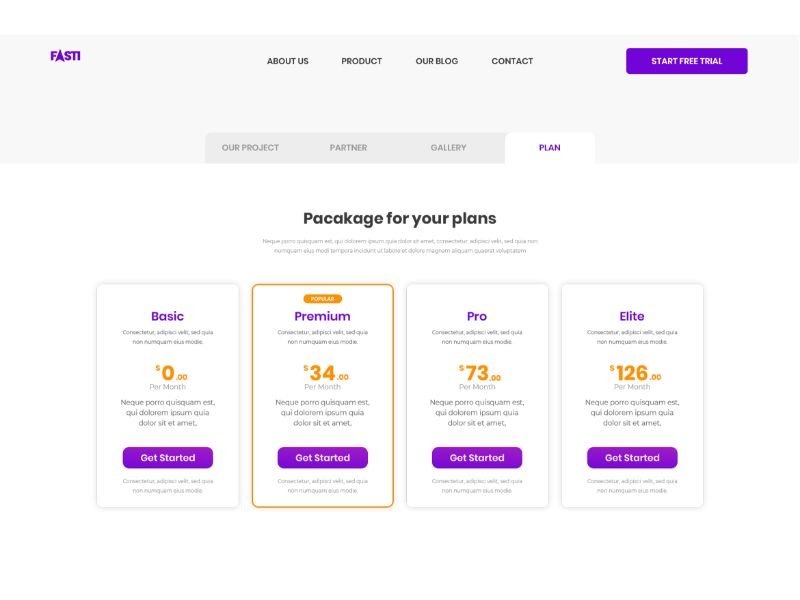
Task: Navigate to the Contact page
Action: click(x=512, y=61)
